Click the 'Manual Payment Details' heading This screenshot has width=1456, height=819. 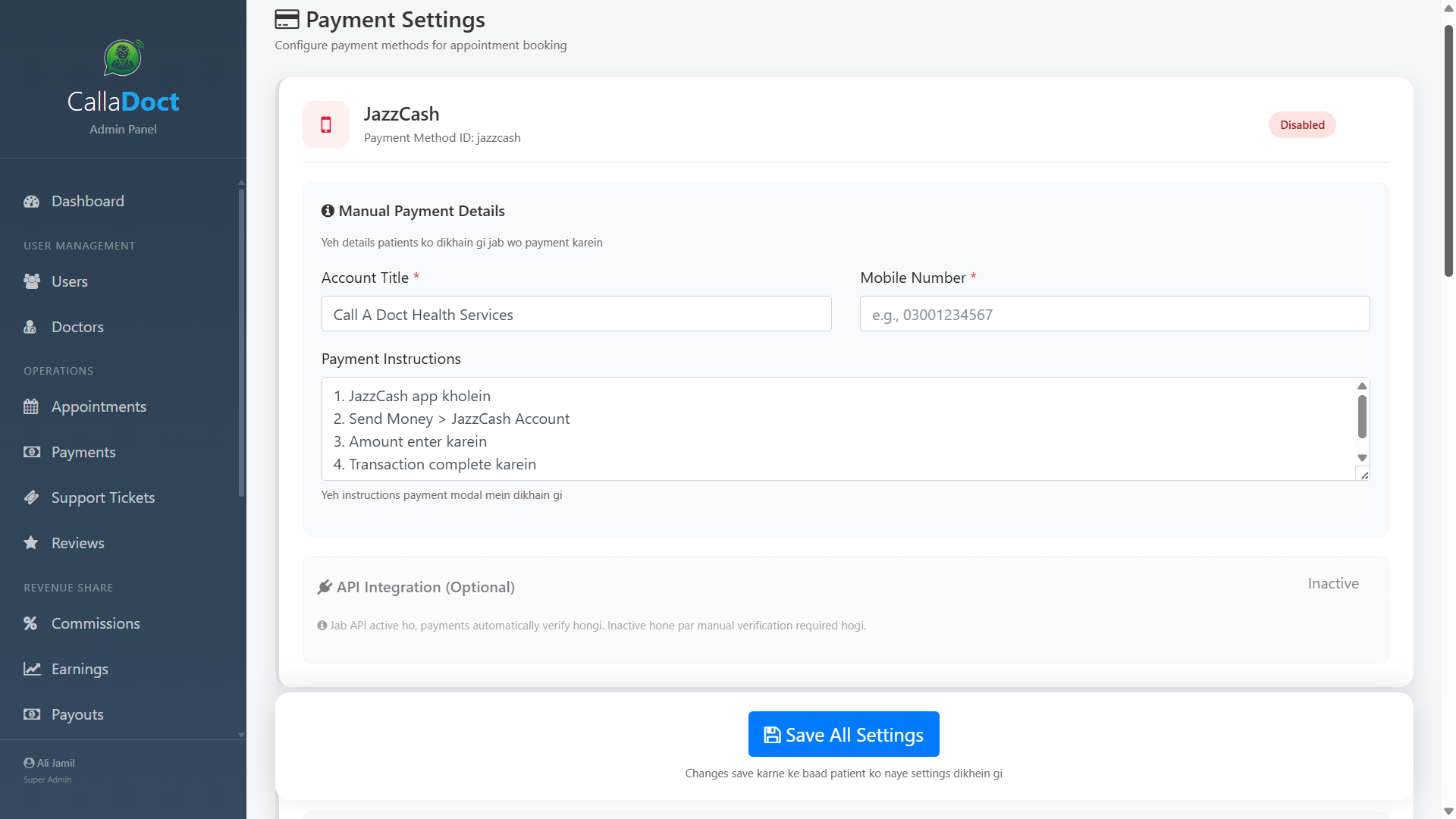pos(422,211)
